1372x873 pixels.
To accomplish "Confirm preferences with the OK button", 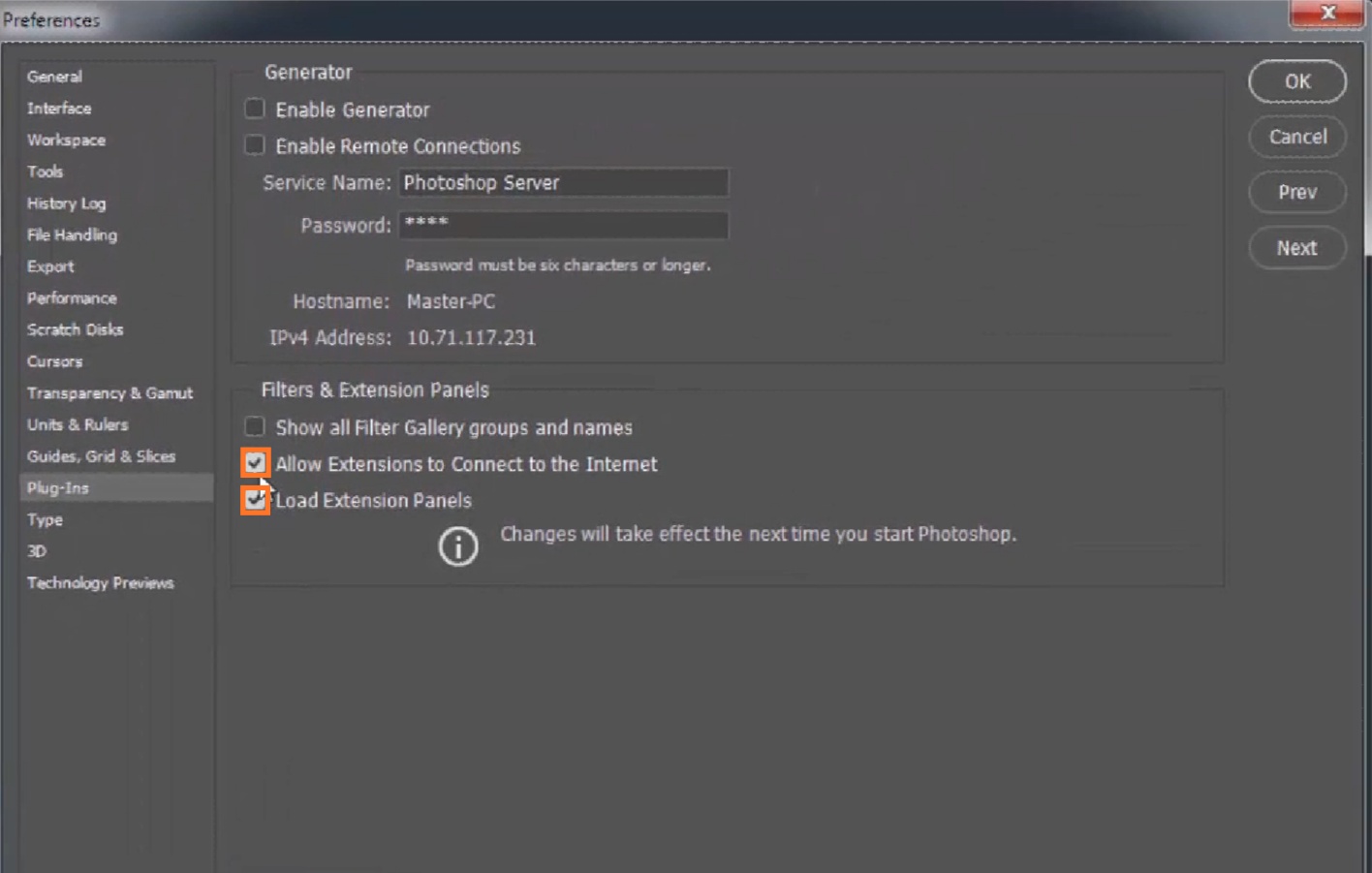I will pos(1297,81).
